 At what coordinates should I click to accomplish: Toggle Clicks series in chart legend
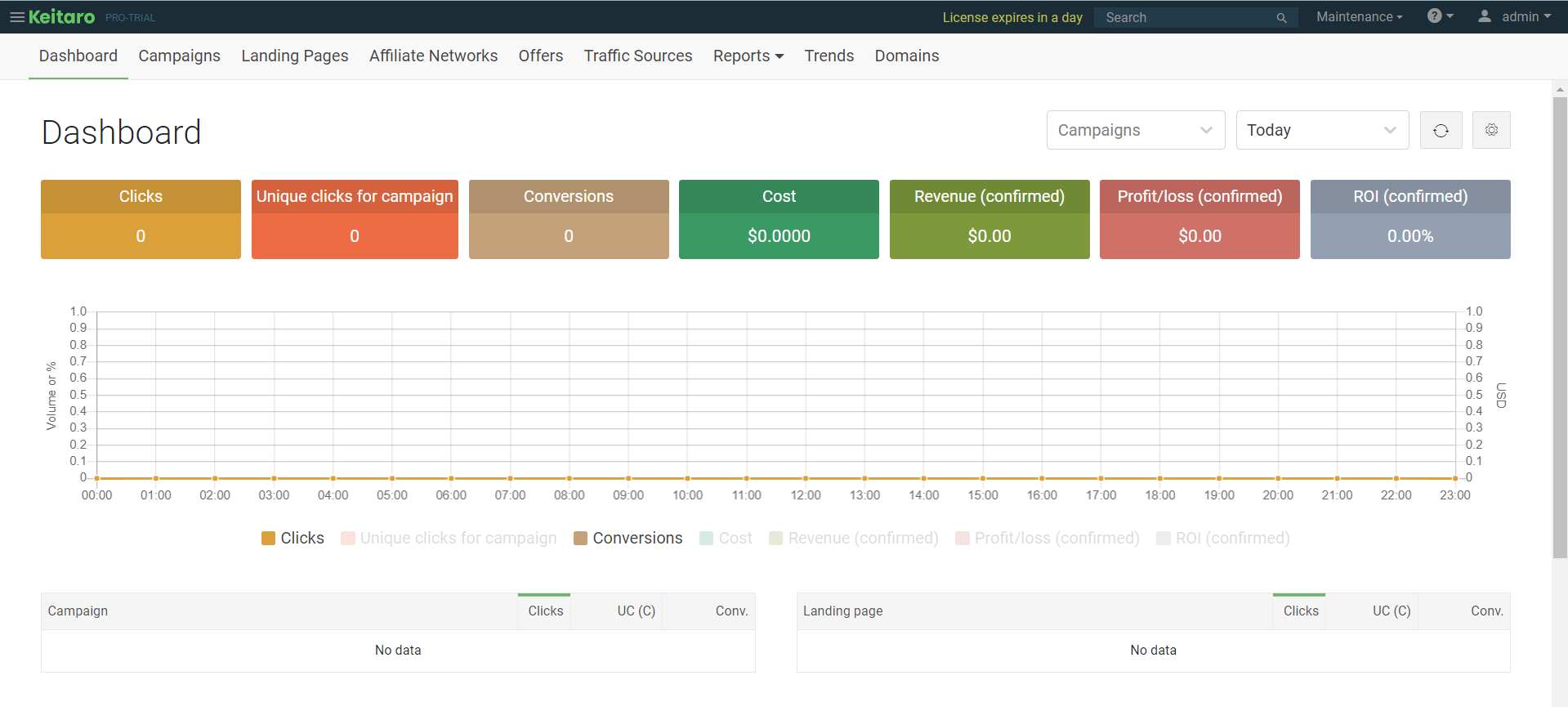pyautogui.click(x=293, y=538)
